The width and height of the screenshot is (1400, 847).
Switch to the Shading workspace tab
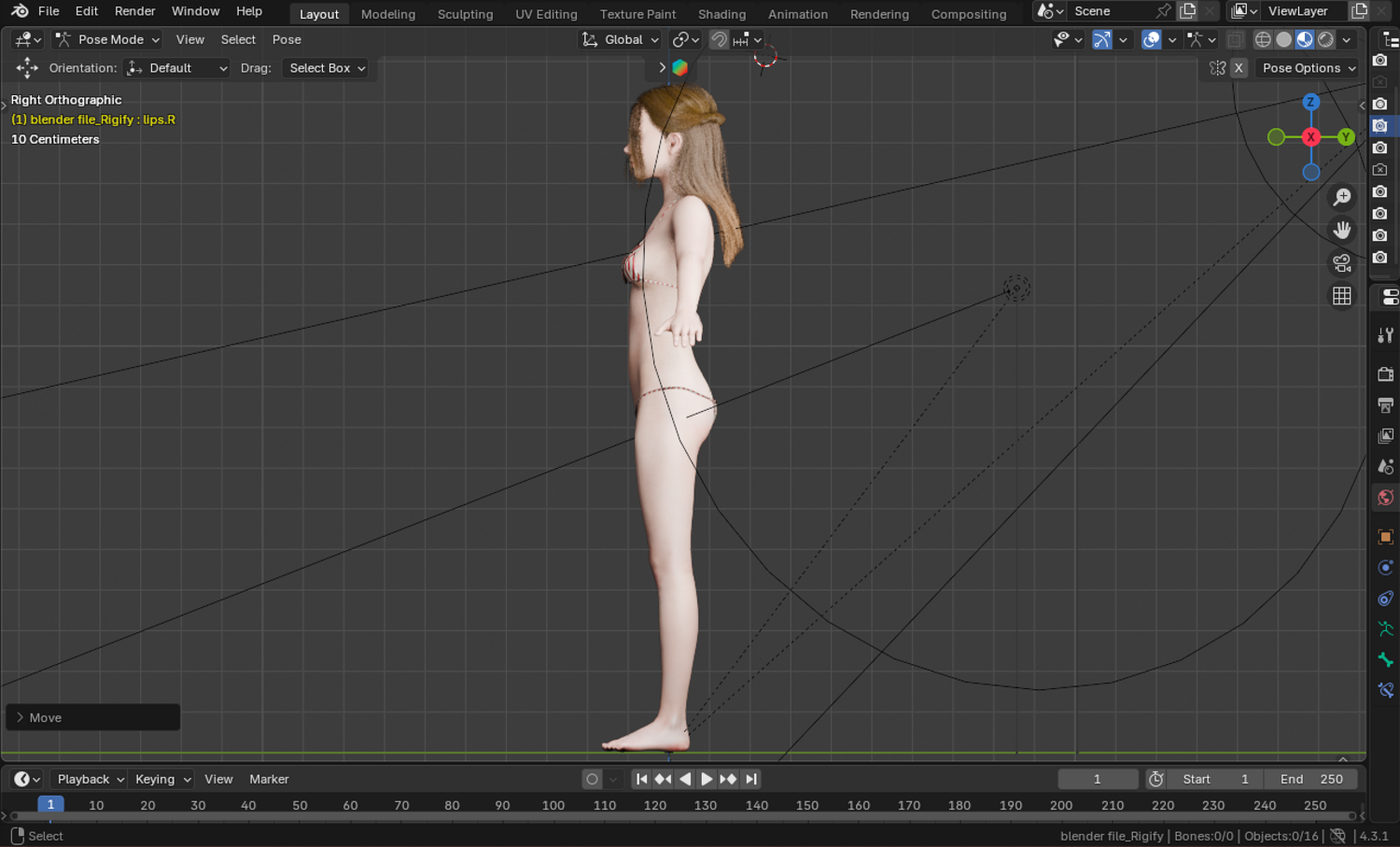[722, 14]
